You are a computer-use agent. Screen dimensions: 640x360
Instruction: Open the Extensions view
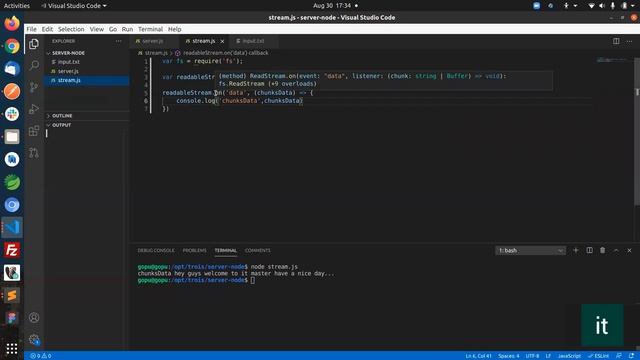tap(34, 131)
